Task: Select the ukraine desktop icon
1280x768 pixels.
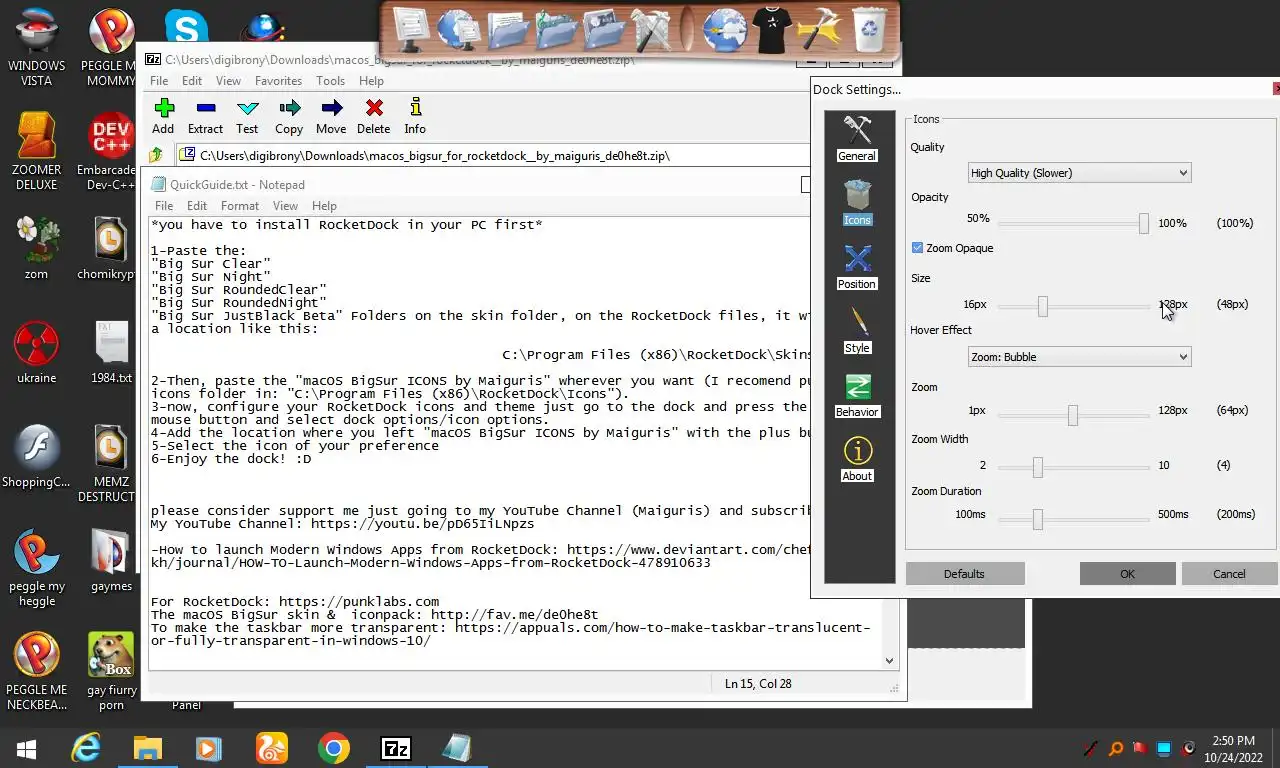Action: click(36, 352)
